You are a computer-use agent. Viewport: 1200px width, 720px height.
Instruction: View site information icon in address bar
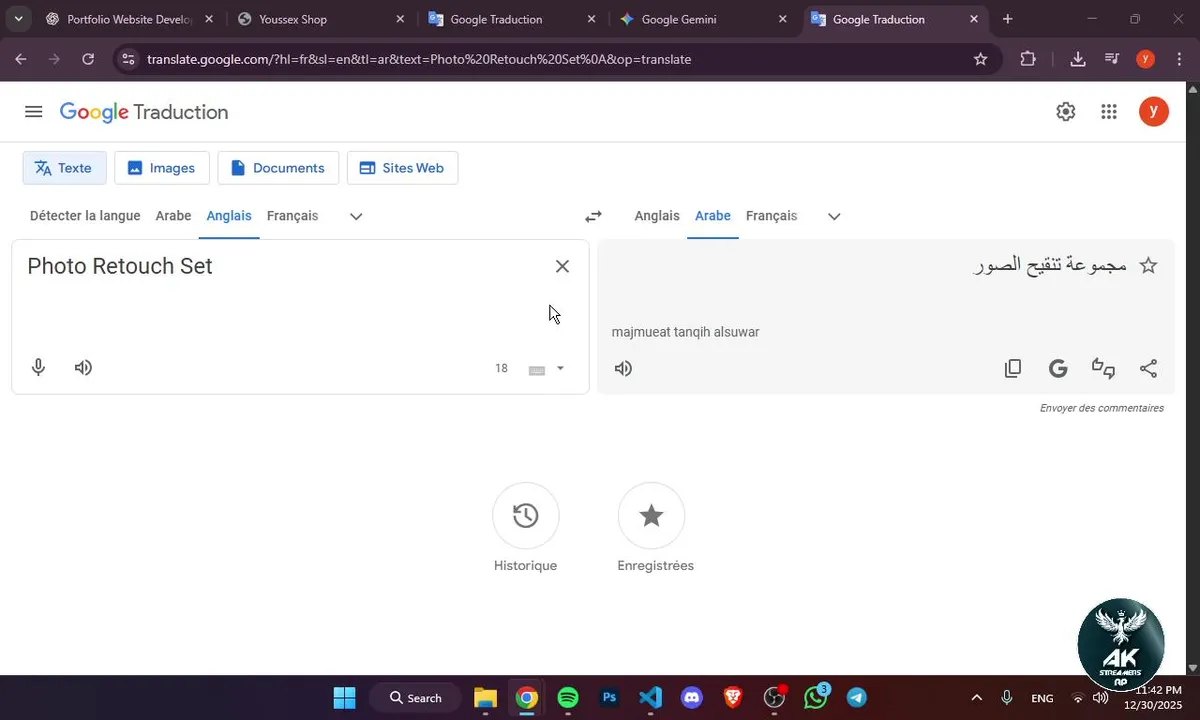[x=127, y=59]
